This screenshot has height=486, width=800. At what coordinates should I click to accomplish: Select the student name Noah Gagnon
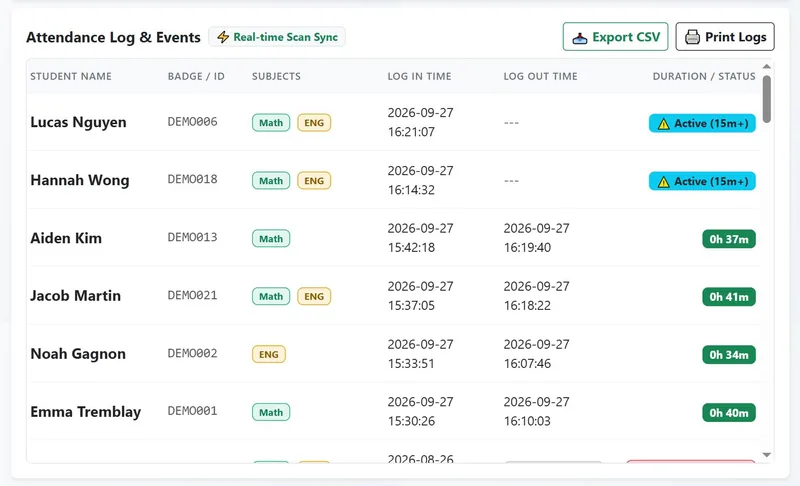(x=78, y=354)
